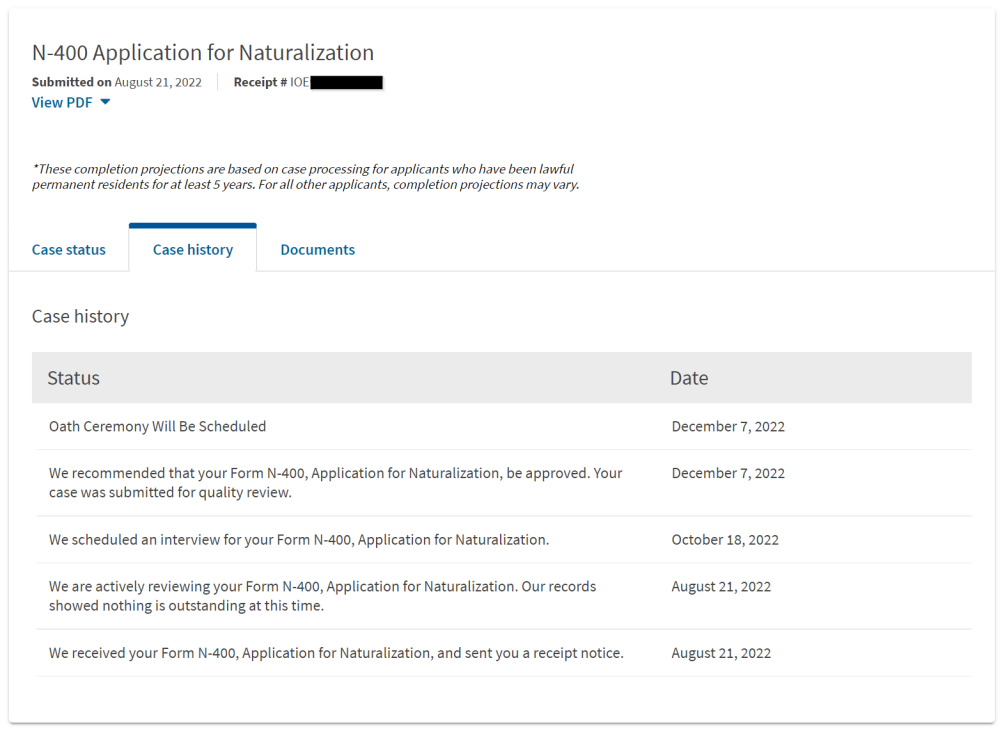Click the Date column header
This screenshot has height=729, width=1000.
689,378
